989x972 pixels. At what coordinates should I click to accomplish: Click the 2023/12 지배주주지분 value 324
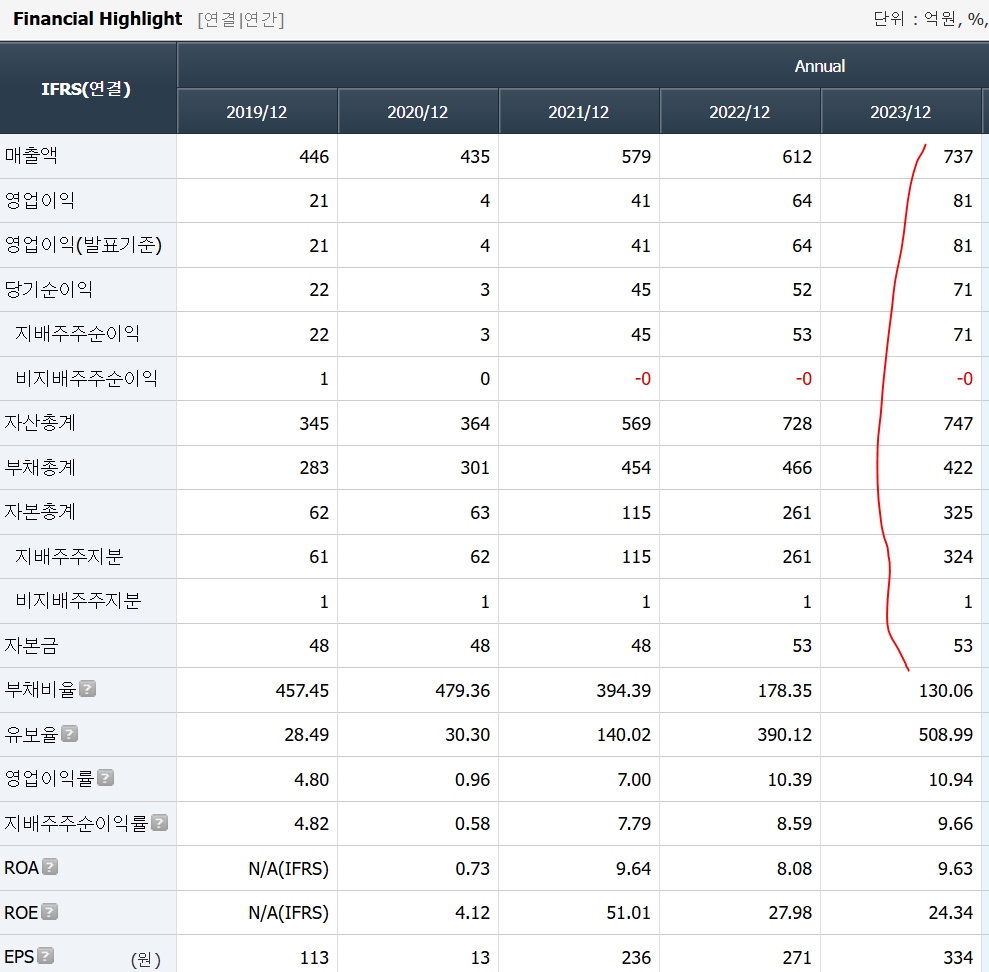[957, 557]
